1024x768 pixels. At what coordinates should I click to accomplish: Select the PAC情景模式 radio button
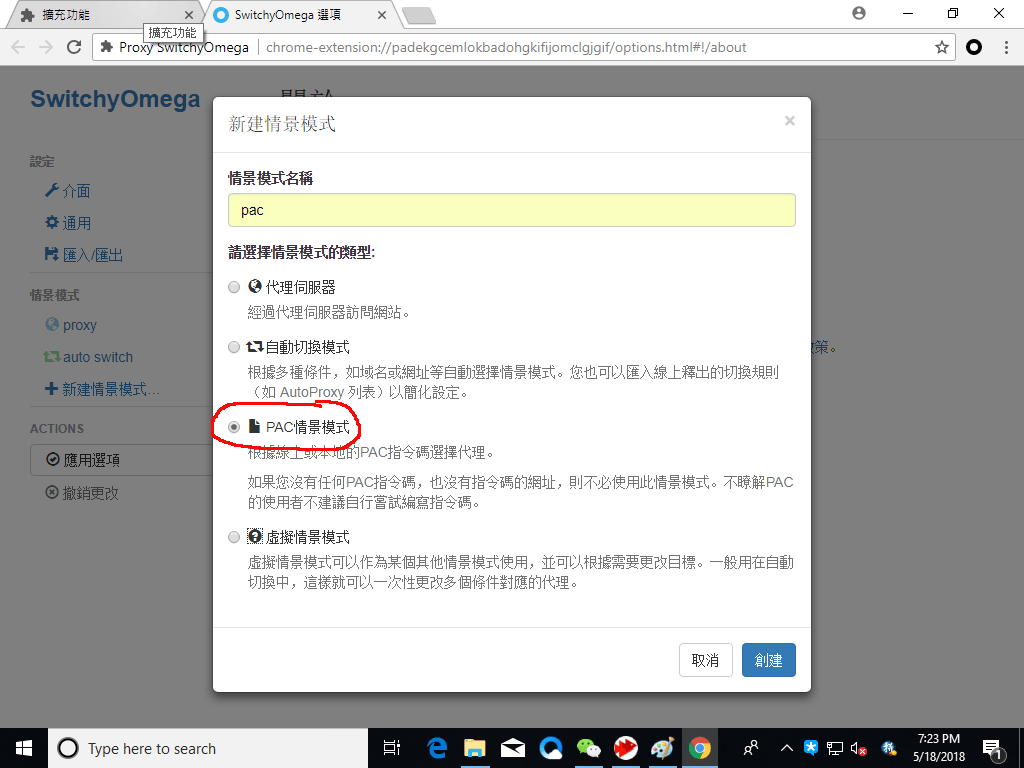pyautogui.click(x=234, y=427)
